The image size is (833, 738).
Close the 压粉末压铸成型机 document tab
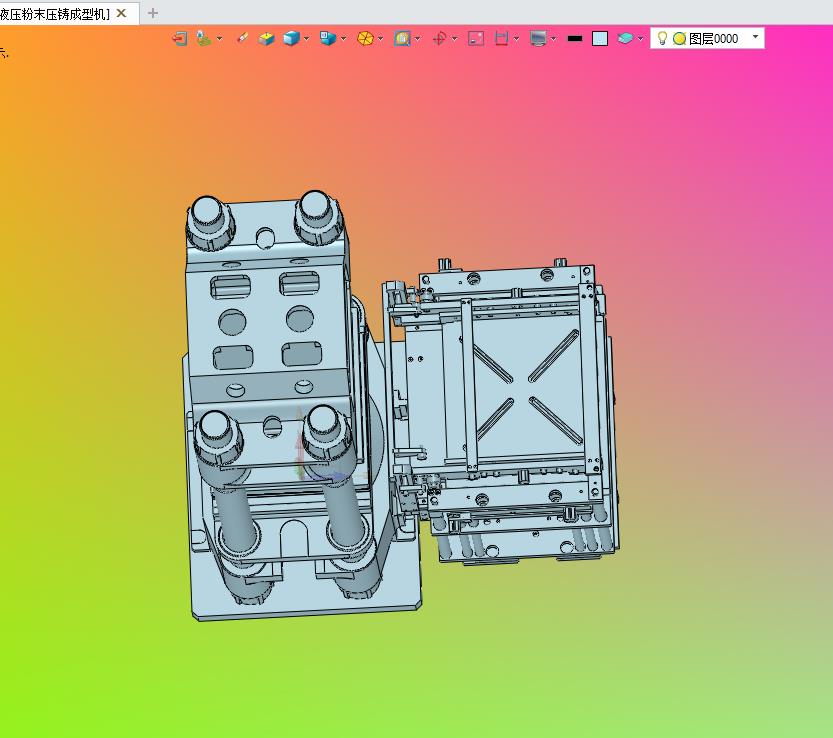(121, 13)
